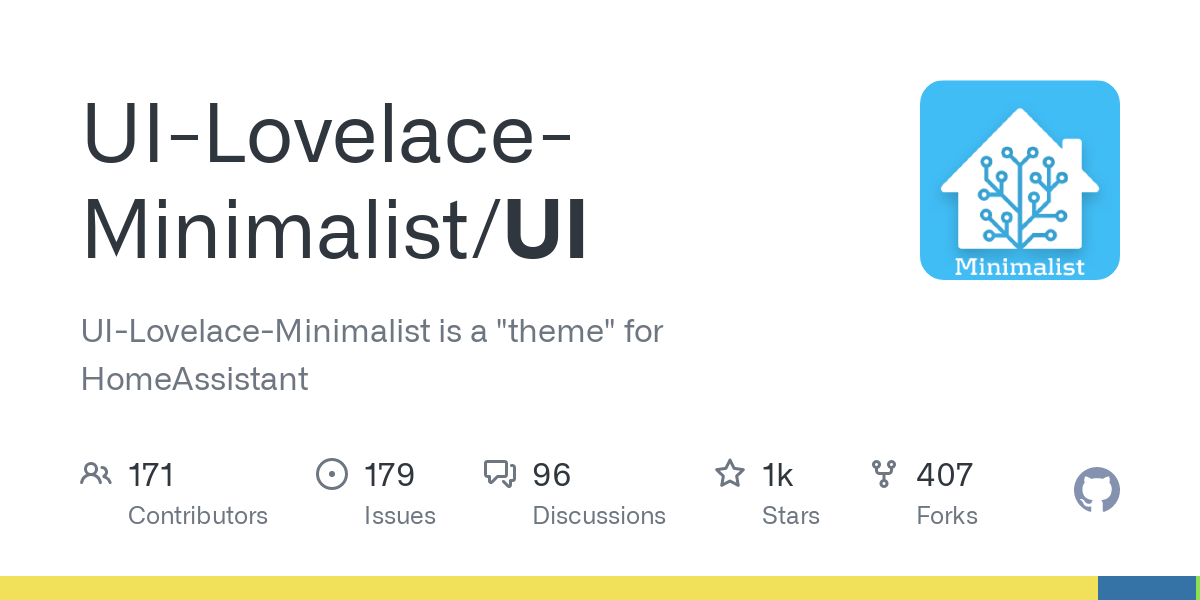
Task: Open the GitHub octocat logo
Action: 1097,491
